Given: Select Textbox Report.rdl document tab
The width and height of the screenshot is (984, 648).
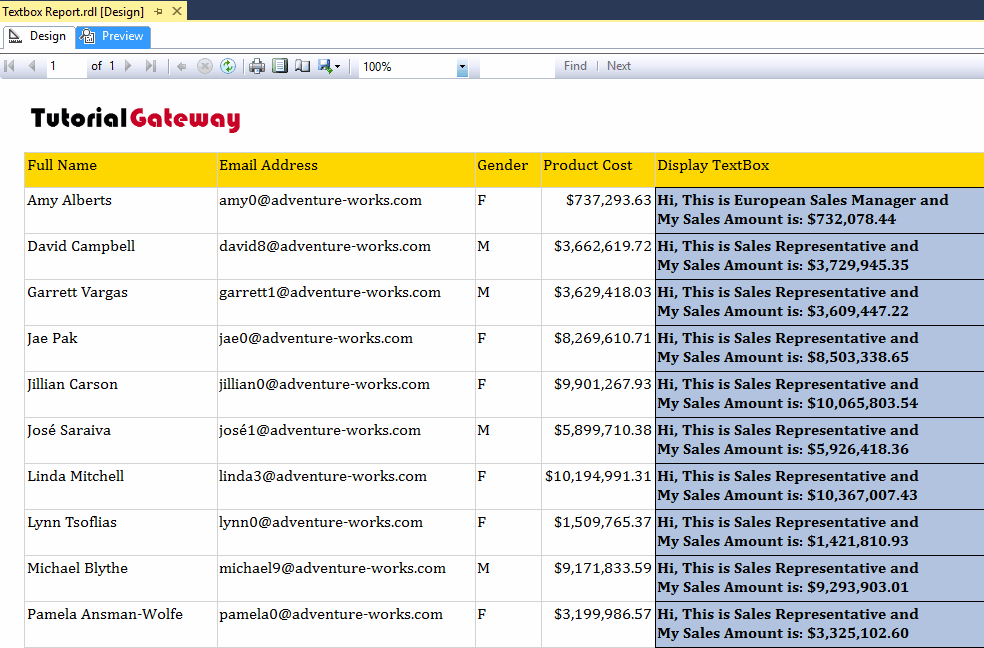Looking at the screenshot, I should 73,11.
